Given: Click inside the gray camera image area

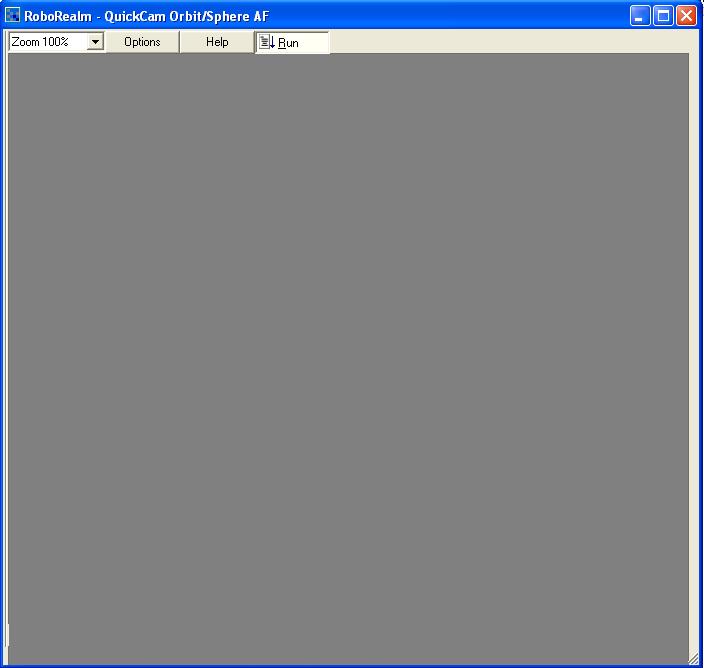Looking at the screenshot, I should (x=348, y=350).
